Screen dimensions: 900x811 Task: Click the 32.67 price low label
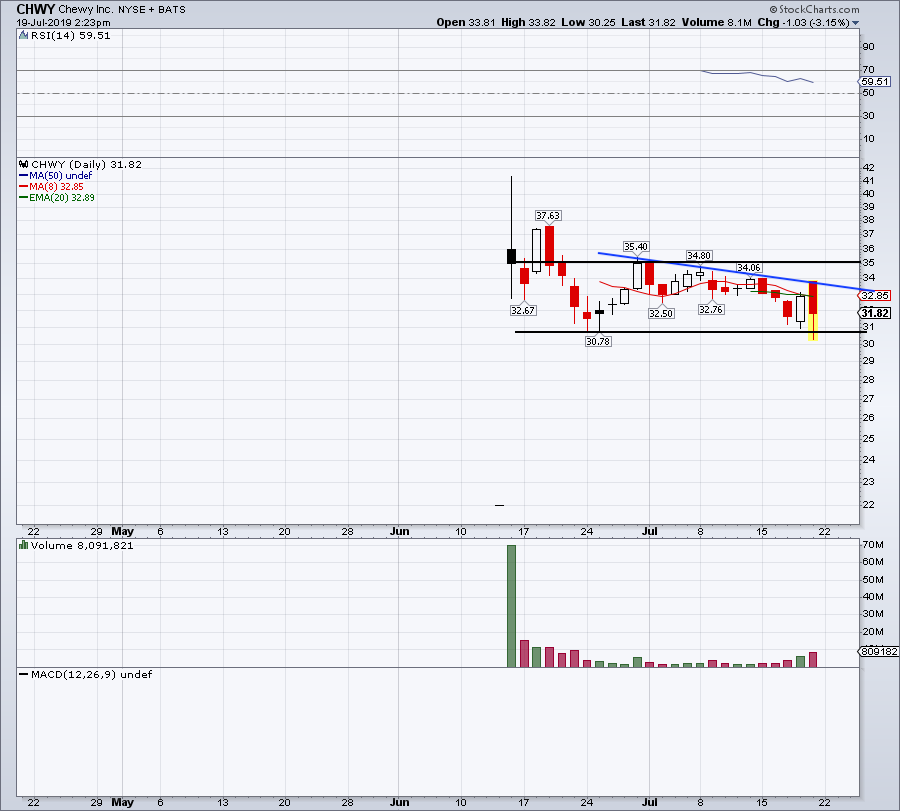point(522,311)
